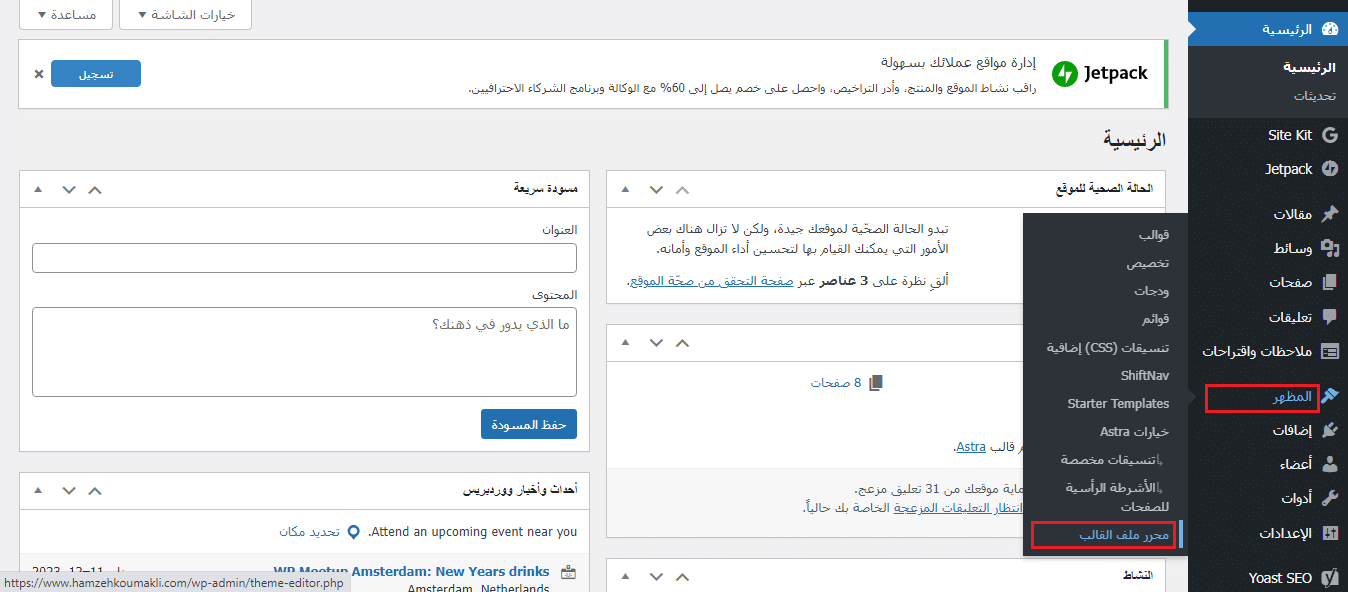Click the media icon next to وسائط

tap(1329, 248)
